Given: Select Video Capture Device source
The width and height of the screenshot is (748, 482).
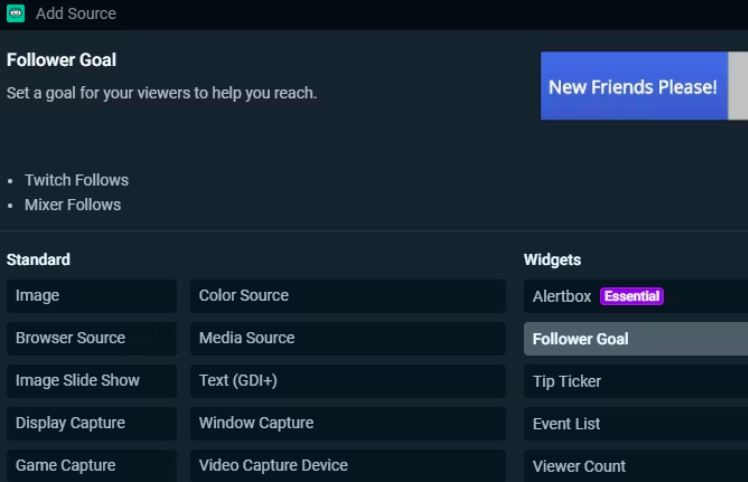Looking at the screenshot, I should [x=348, y=465].
